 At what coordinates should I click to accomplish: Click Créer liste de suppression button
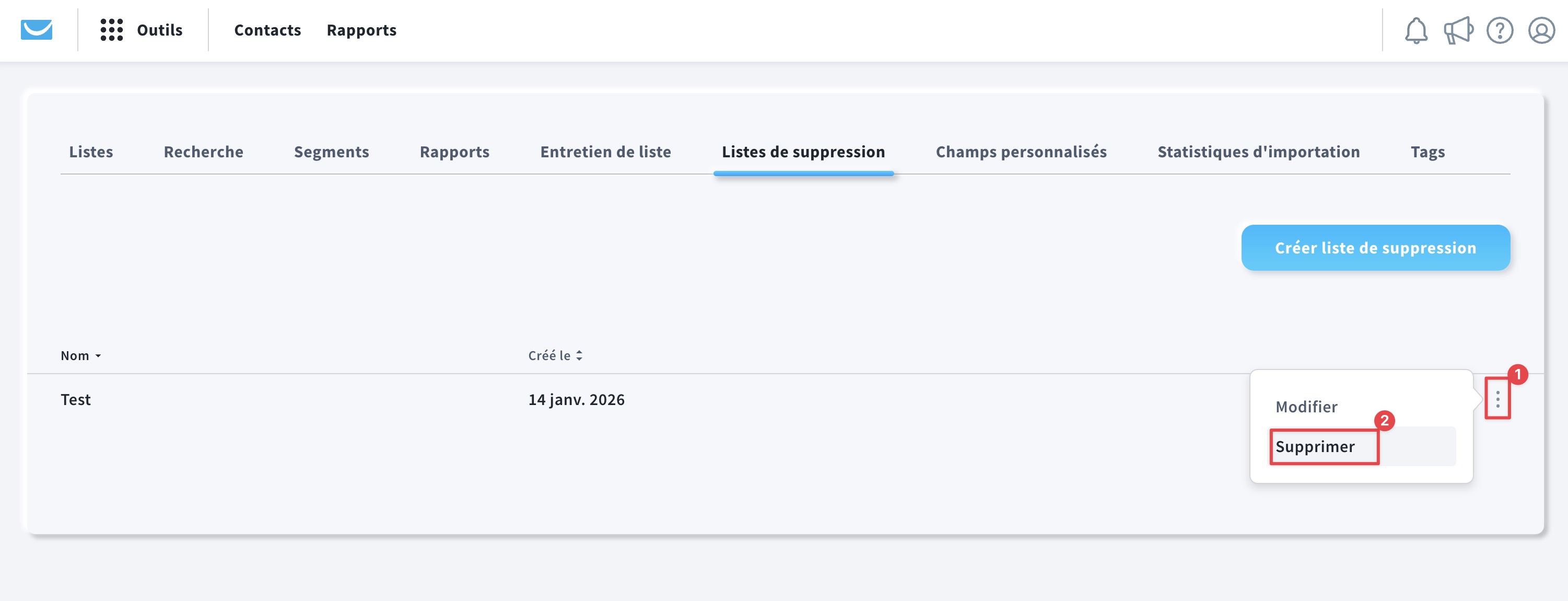[1375, 248]
